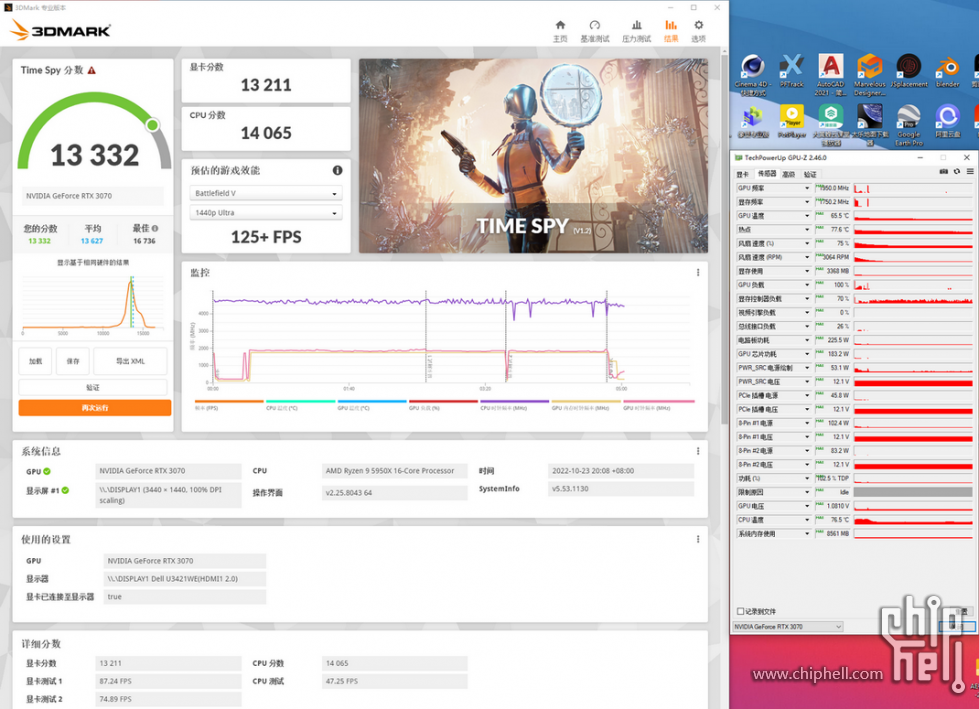Click the orange 再次运行 button

(x=95, y=408)
